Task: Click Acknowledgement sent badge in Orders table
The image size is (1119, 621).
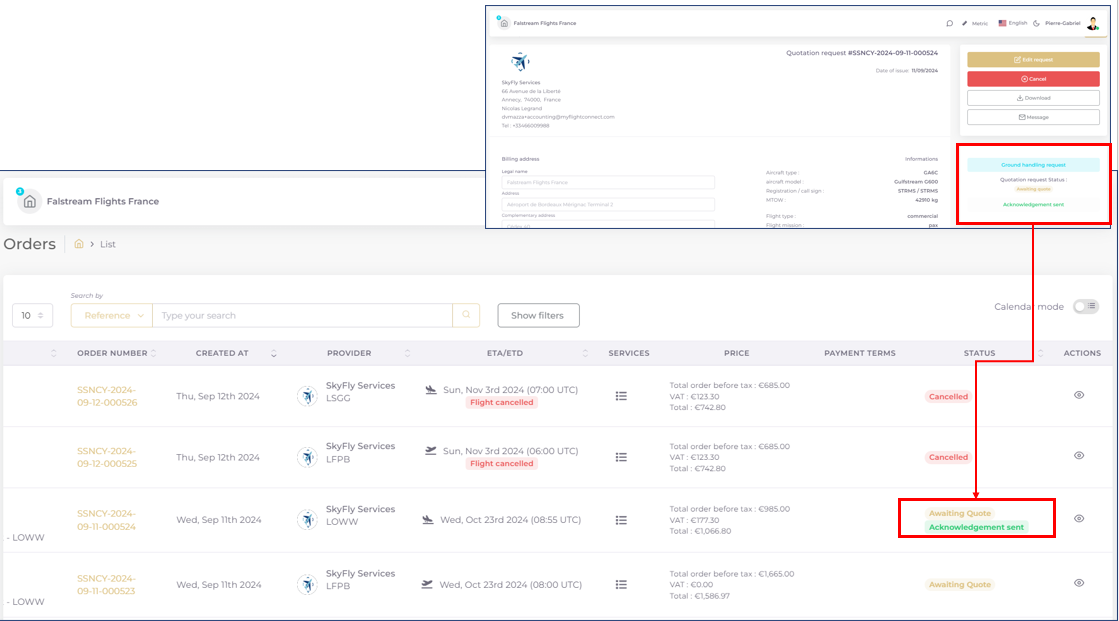Action: coord(976,527)
